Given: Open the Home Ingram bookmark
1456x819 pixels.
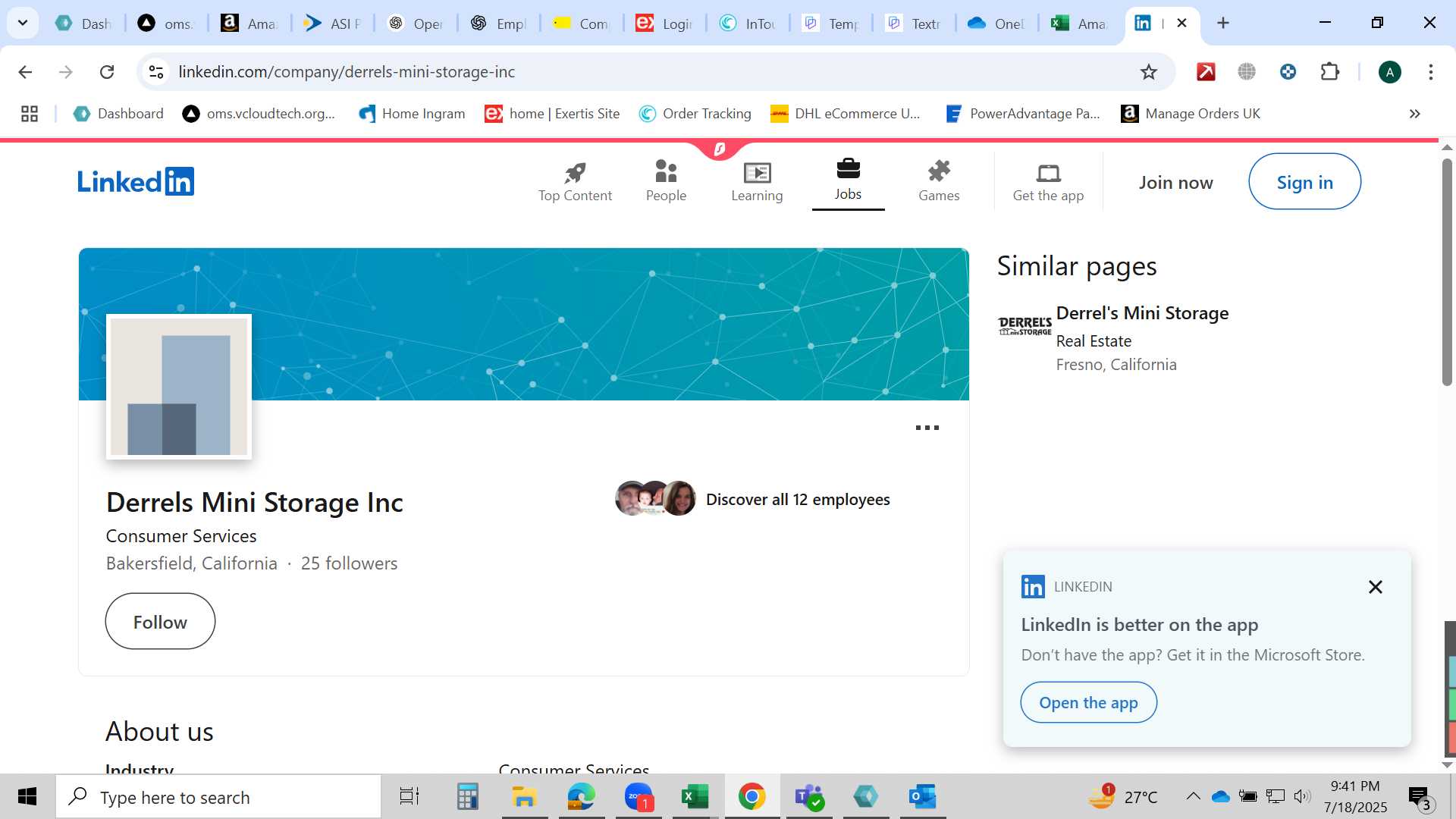Looking at the screenshot, I should [412, 114].
